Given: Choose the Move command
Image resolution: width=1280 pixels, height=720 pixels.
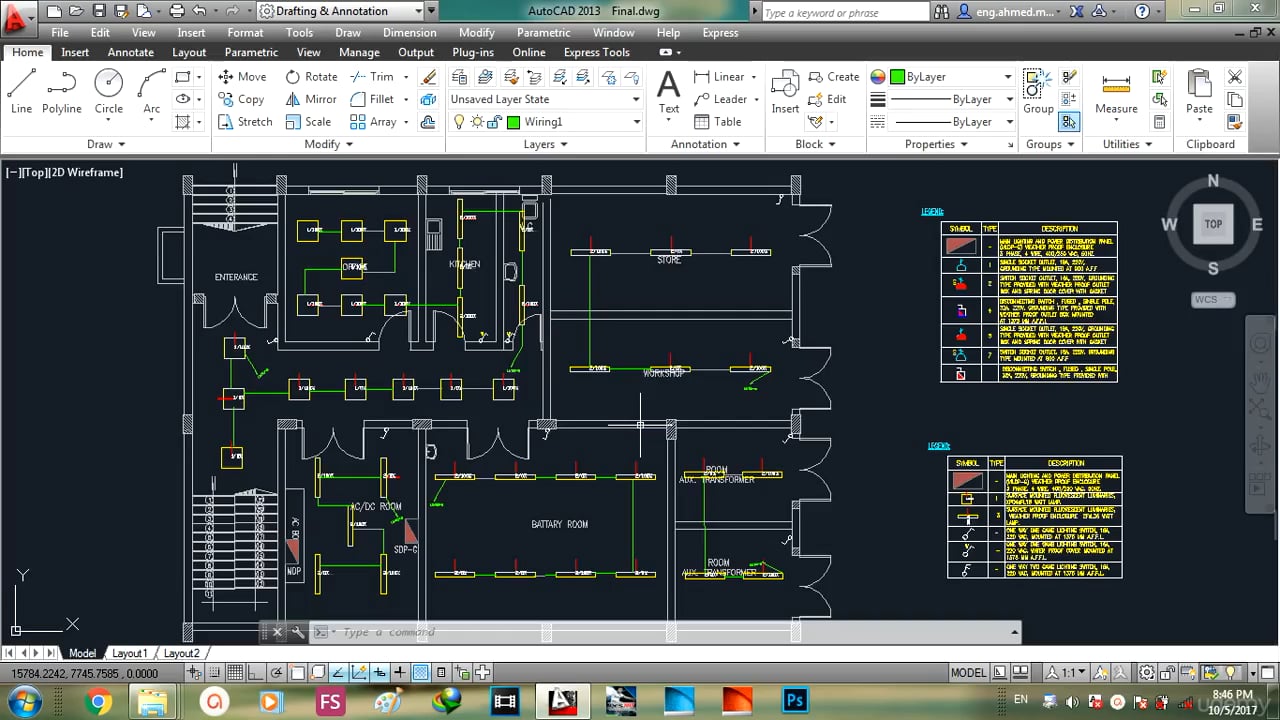Looking at the screenshot, I should click(242, 76).
